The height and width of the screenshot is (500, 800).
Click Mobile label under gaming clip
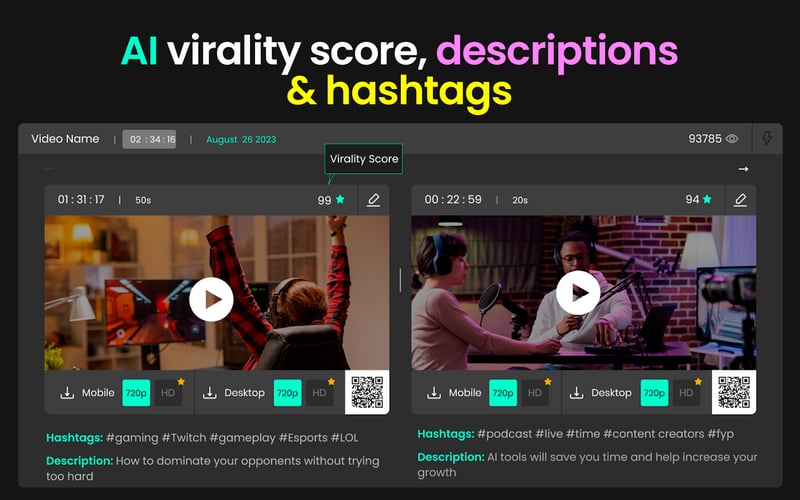tap(98, 393)
